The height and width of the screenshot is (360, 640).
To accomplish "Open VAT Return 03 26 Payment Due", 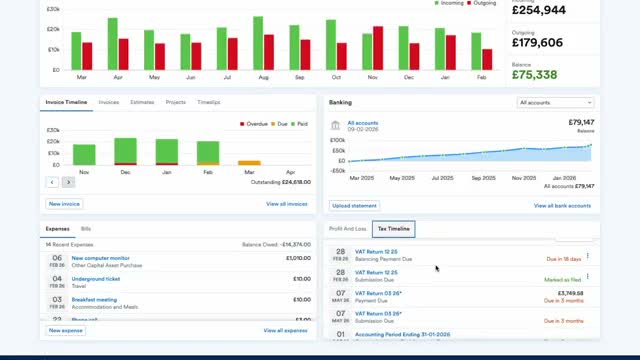I will (x=378, y=293).
